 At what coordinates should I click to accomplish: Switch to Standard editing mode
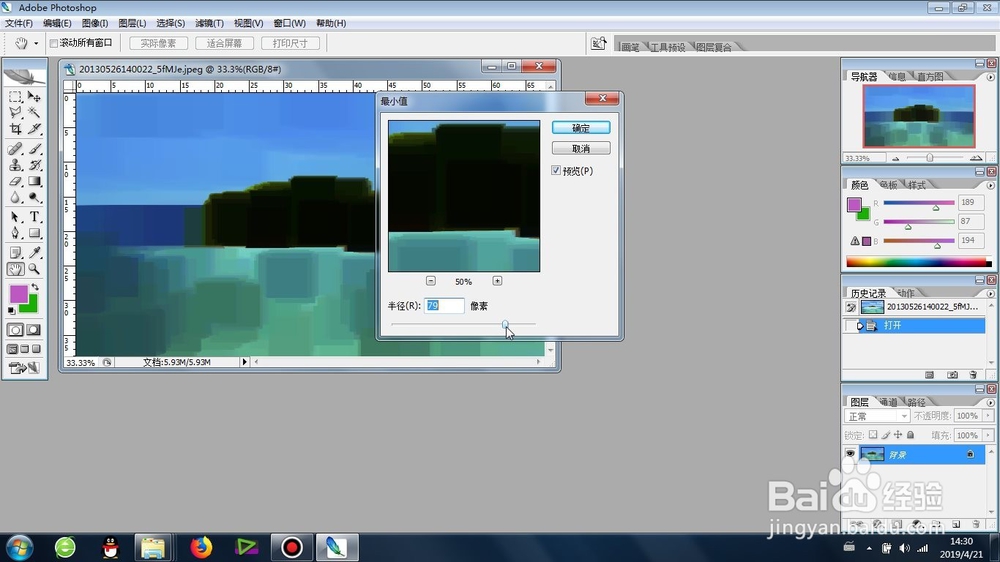pos(15,330)
